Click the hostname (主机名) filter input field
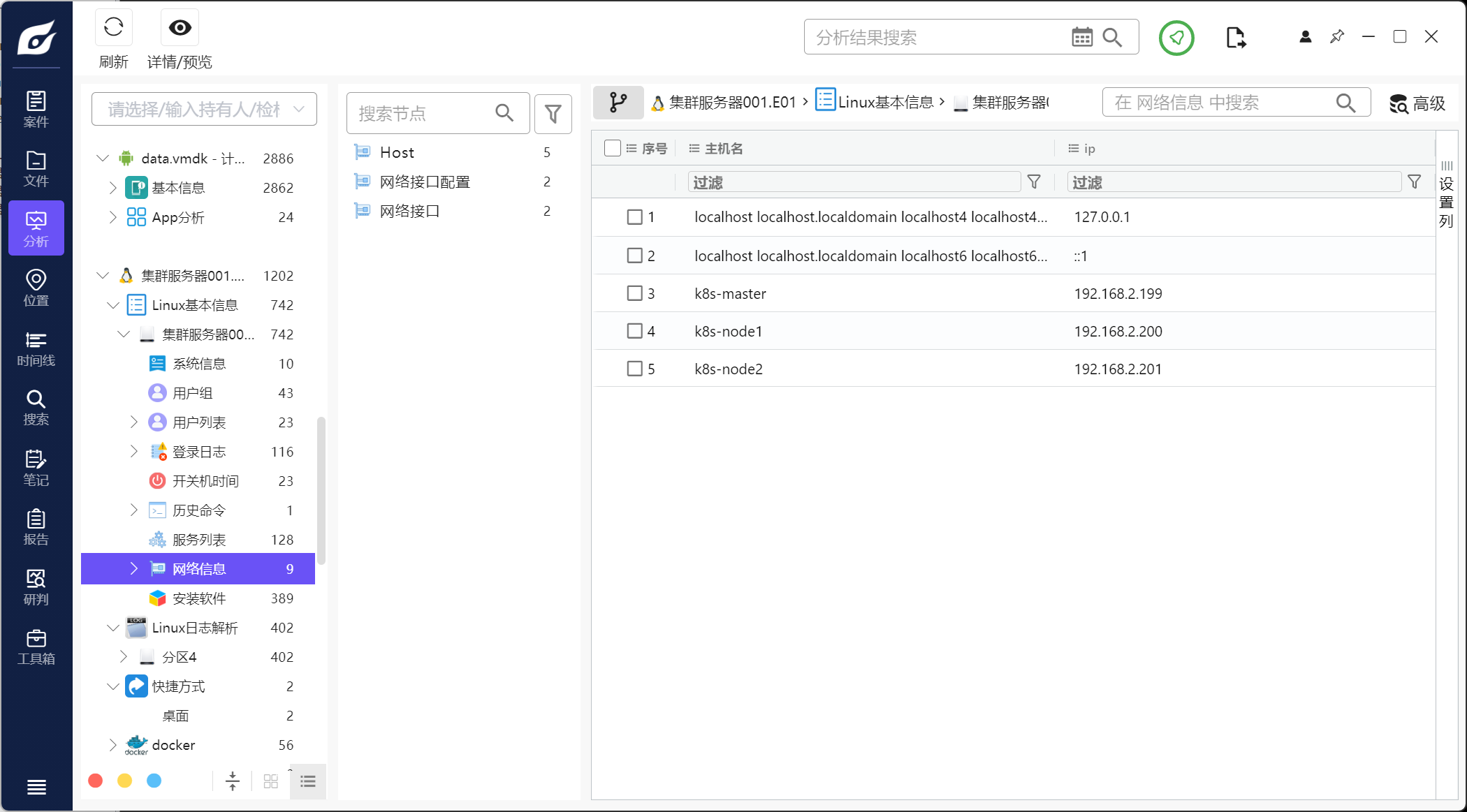The width and height of the screenshot is (1467, 812). tap(854, 182)
